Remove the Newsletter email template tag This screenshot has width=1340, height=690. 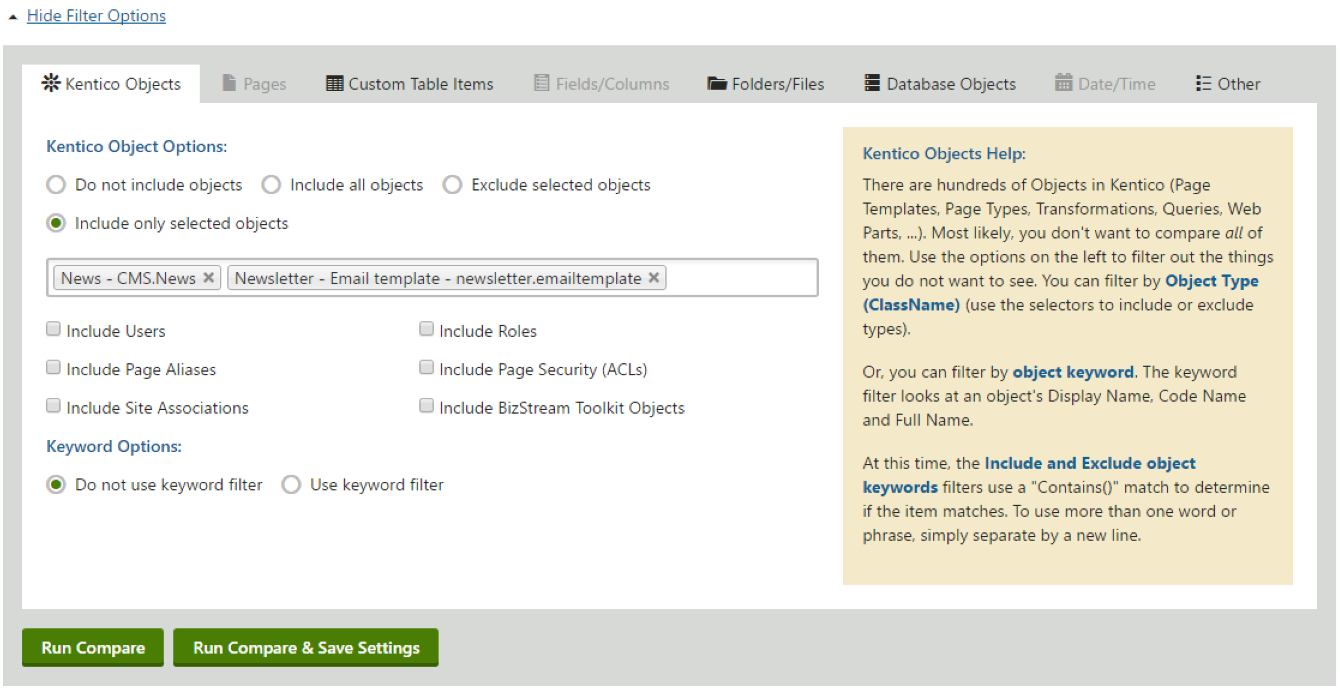[654, 278]
